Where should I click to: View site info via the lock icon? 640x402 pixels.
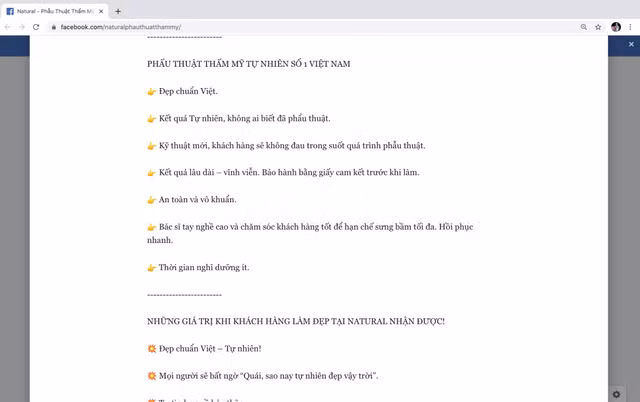[x=55, y=27]
